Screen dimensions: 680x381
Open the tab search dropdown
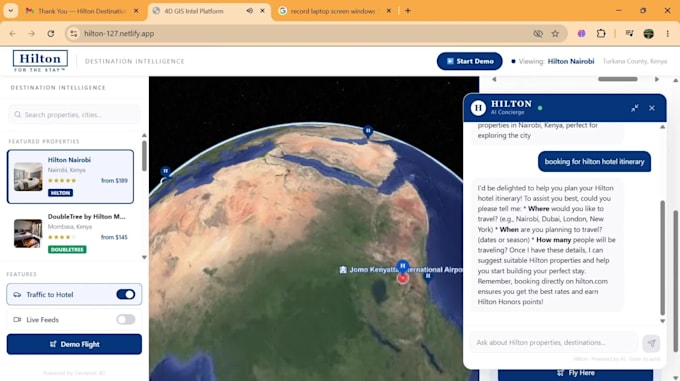(x=10, y=11)
